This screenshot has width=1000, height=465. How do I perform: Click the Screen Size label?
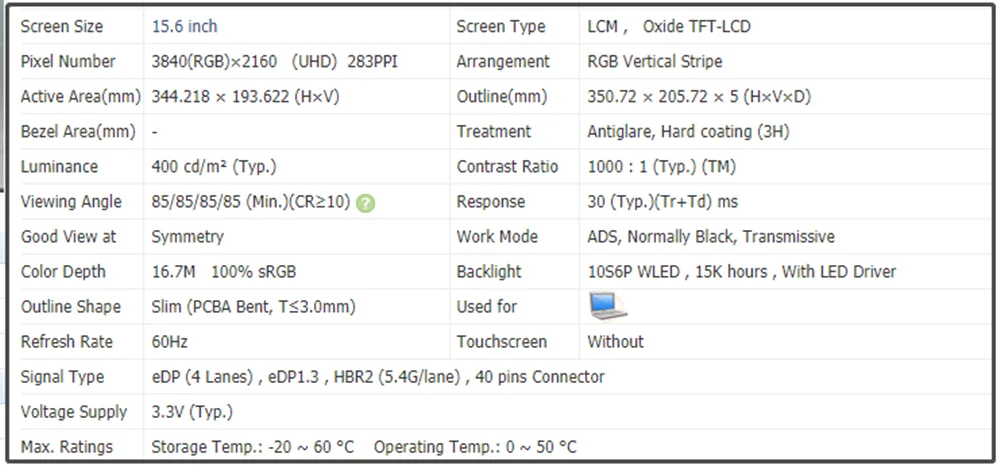coord(61,26)
